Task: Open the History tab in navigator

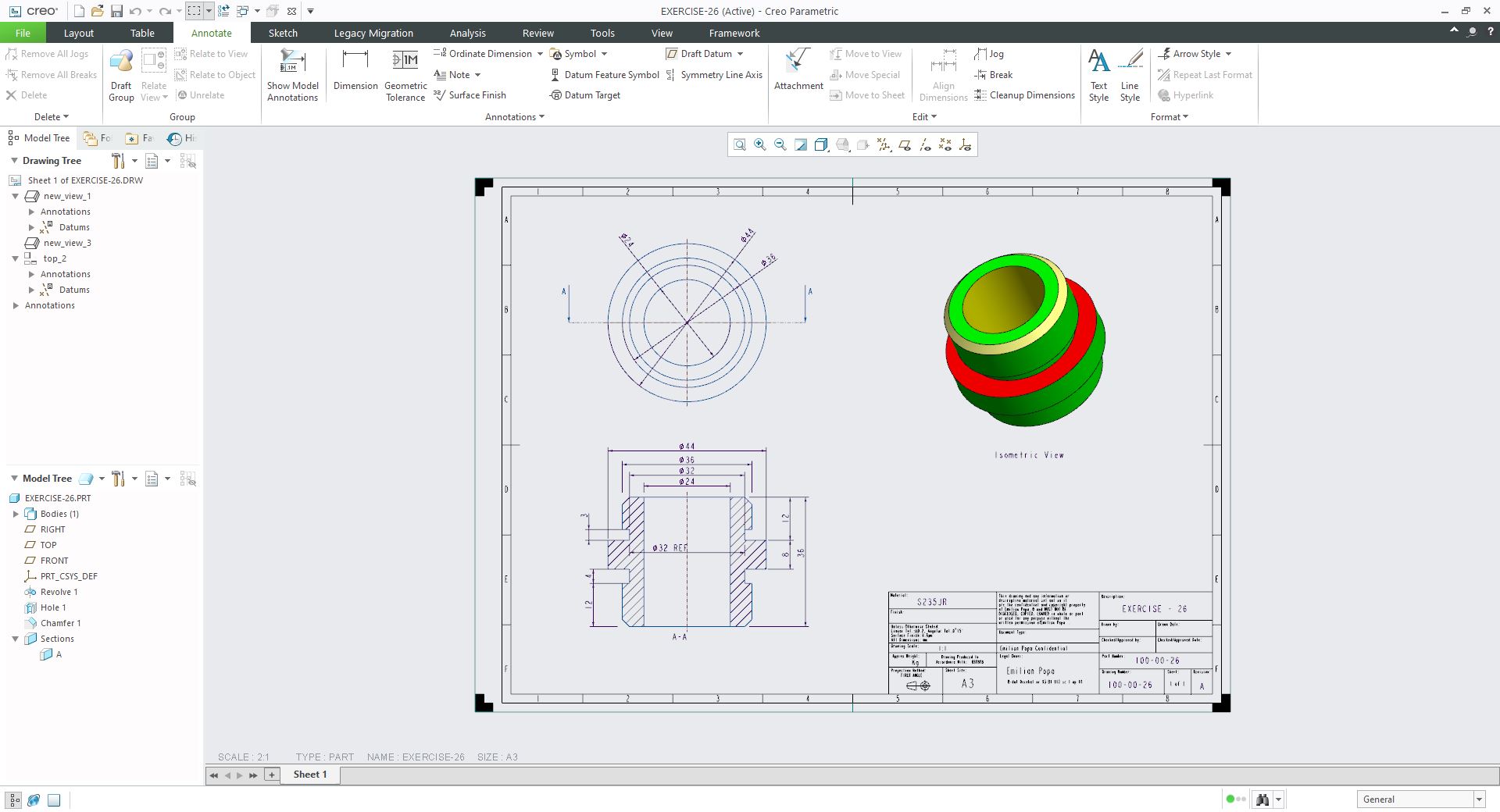Action: (181, 138)
